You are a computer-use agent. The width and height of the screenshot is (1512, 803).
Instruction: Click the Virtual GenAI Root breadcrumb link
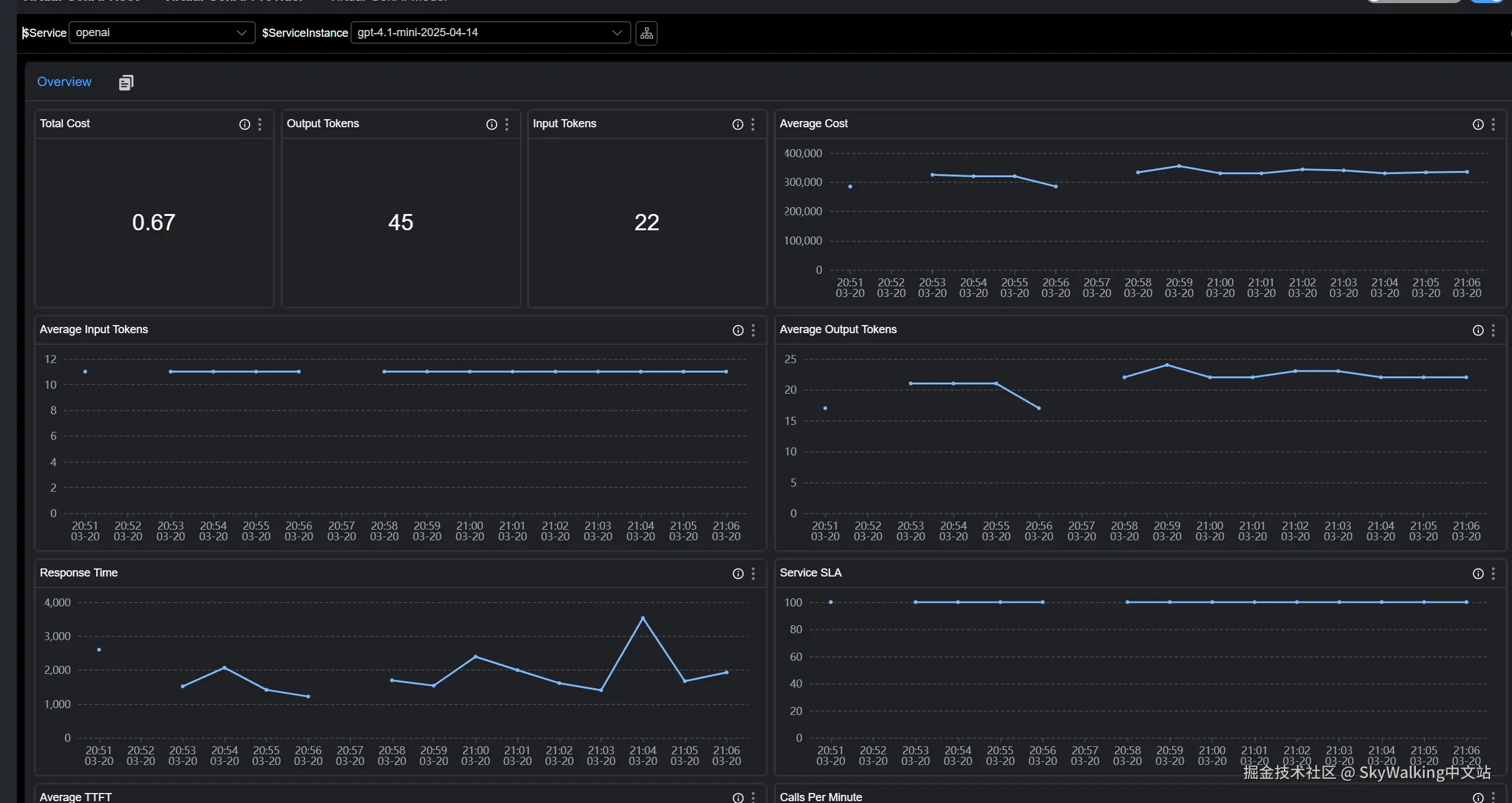tap(81, 1)
